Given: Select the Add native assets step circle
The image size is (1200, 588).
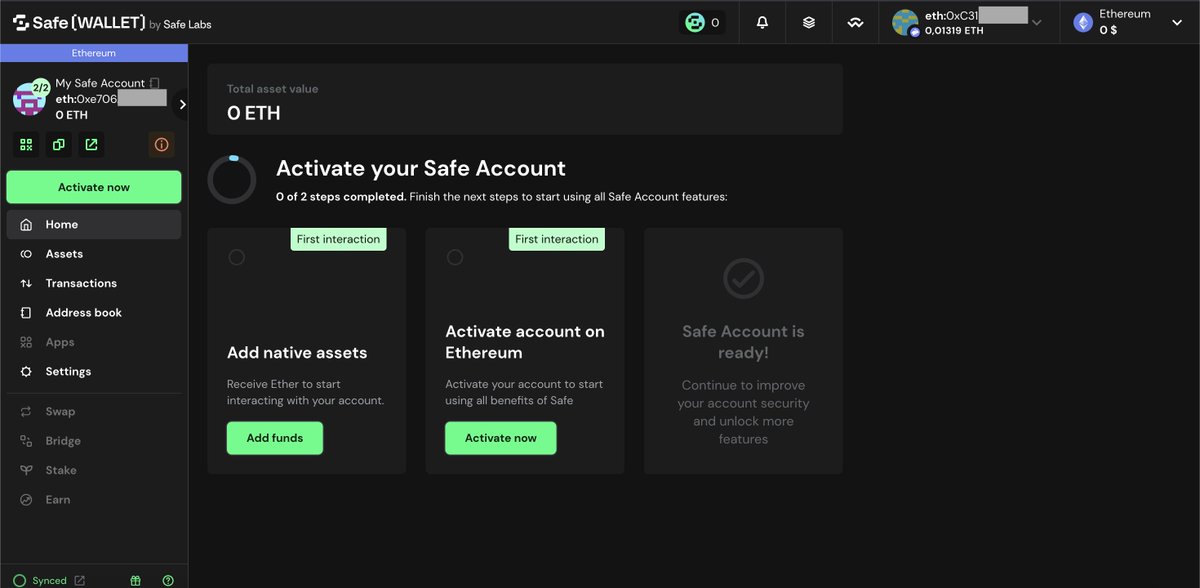Looking at the screenshot, I should click(x=237, y=257).
